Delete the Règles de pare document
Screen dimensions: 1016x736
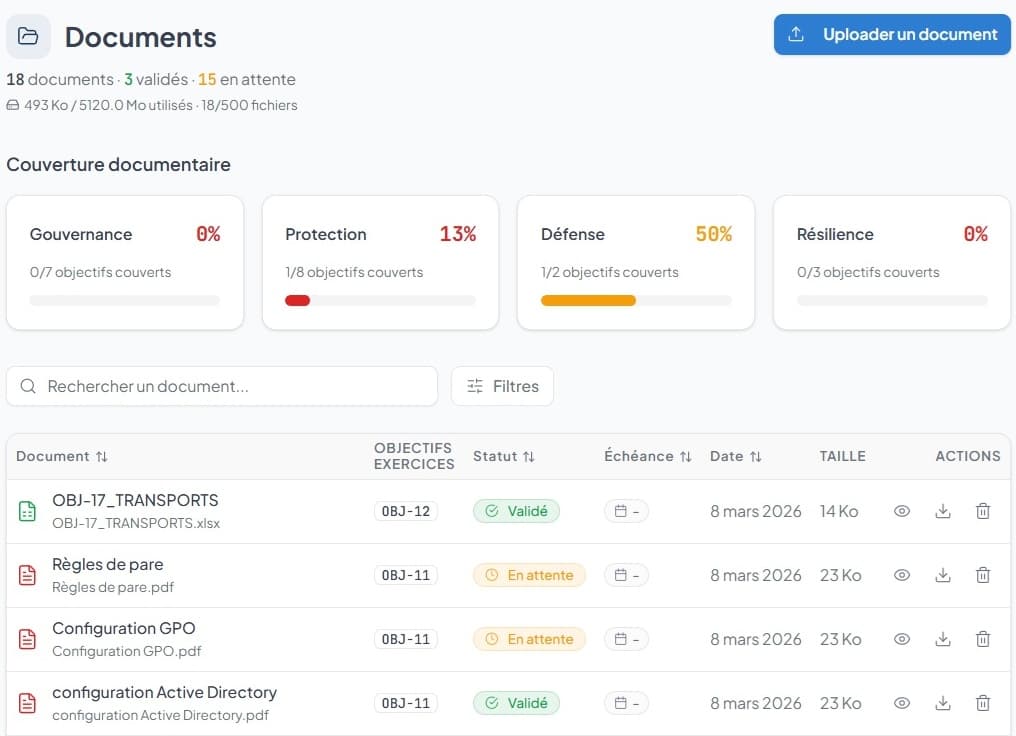(x=983, y=575)
